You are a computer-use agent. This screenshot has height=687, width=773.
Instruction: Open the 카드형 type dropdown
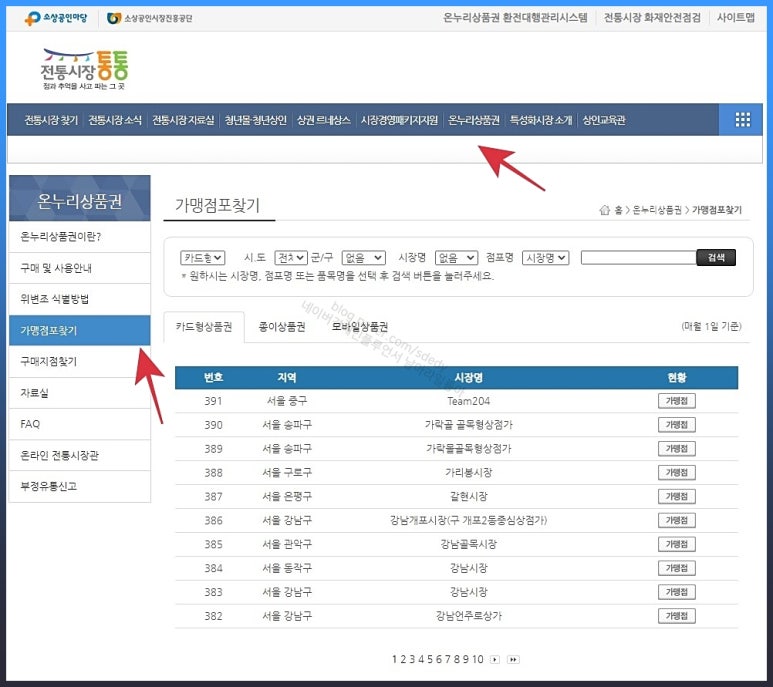tap(203, 258)
